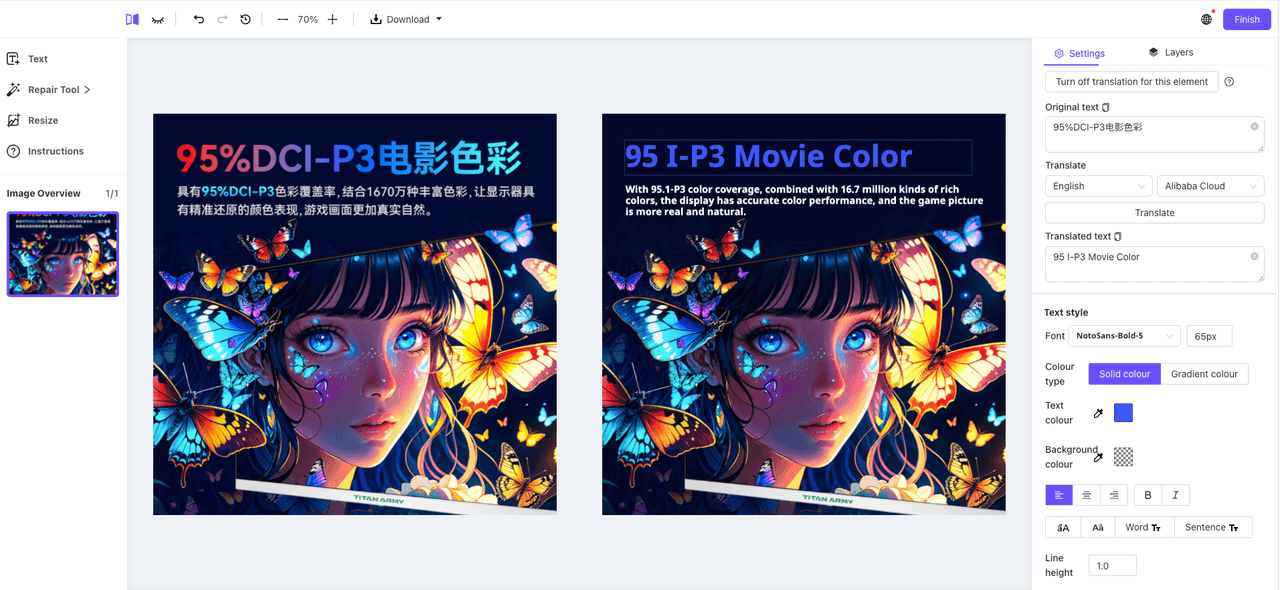
Task: Align text to the center
Action: pos(1086,495)
